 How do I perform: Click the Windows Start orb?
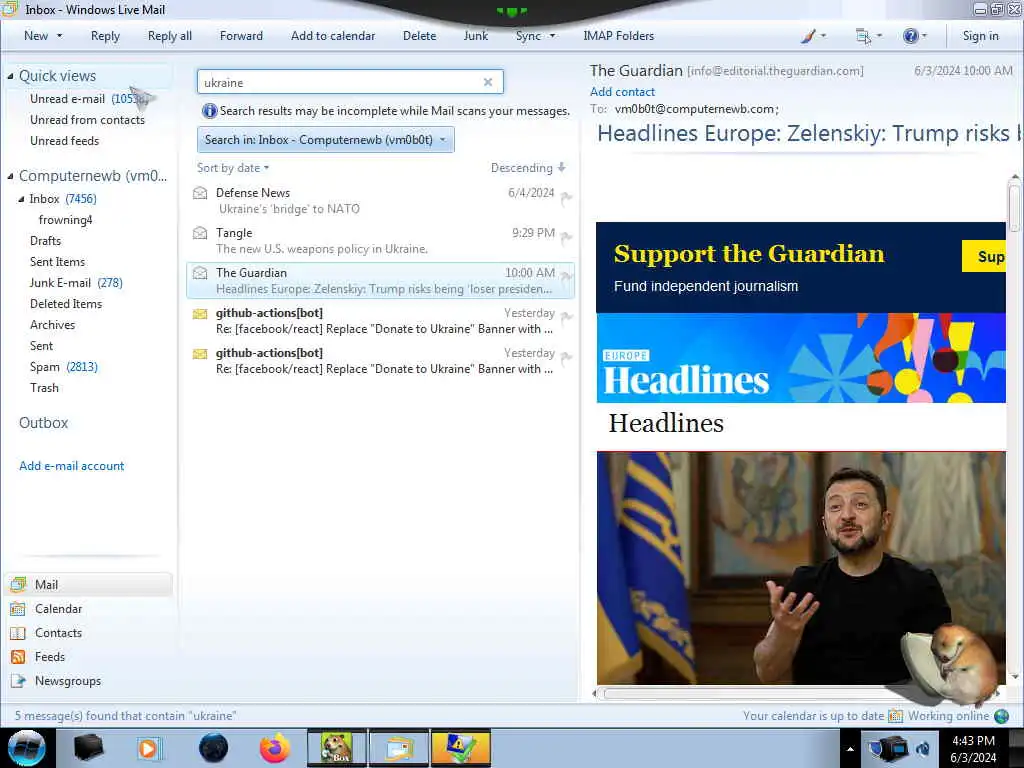click(27, 748)
